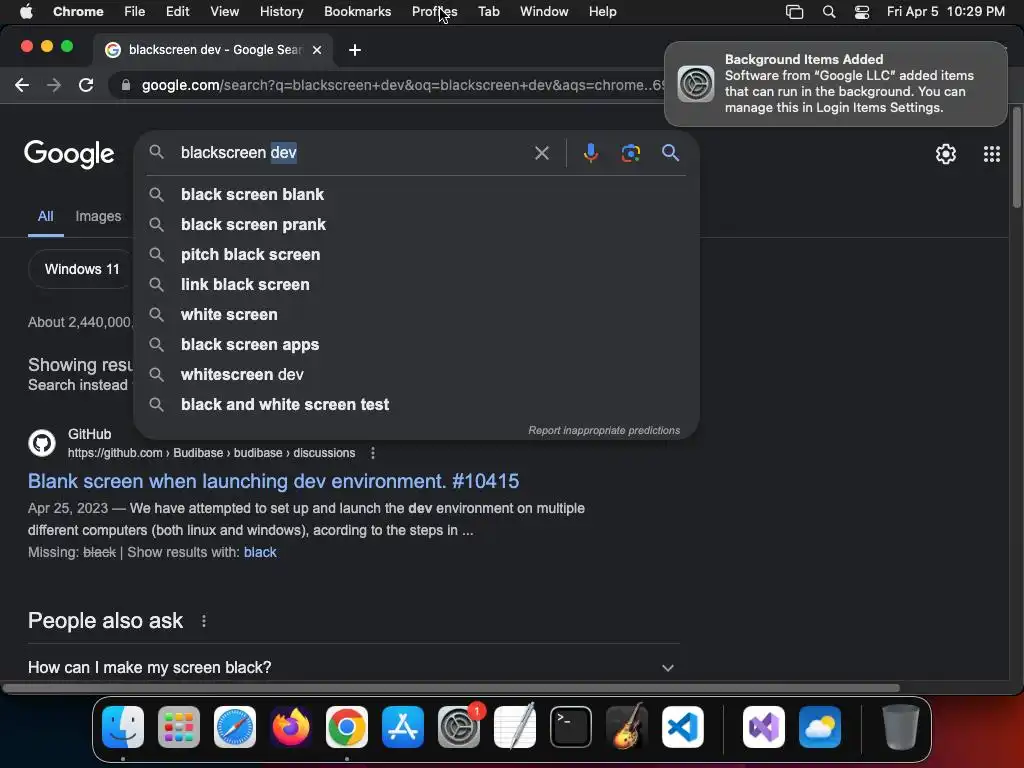Open the Google apps grid icon
Viewport: 1024px width, 768px height.
(x=991, y=154)
